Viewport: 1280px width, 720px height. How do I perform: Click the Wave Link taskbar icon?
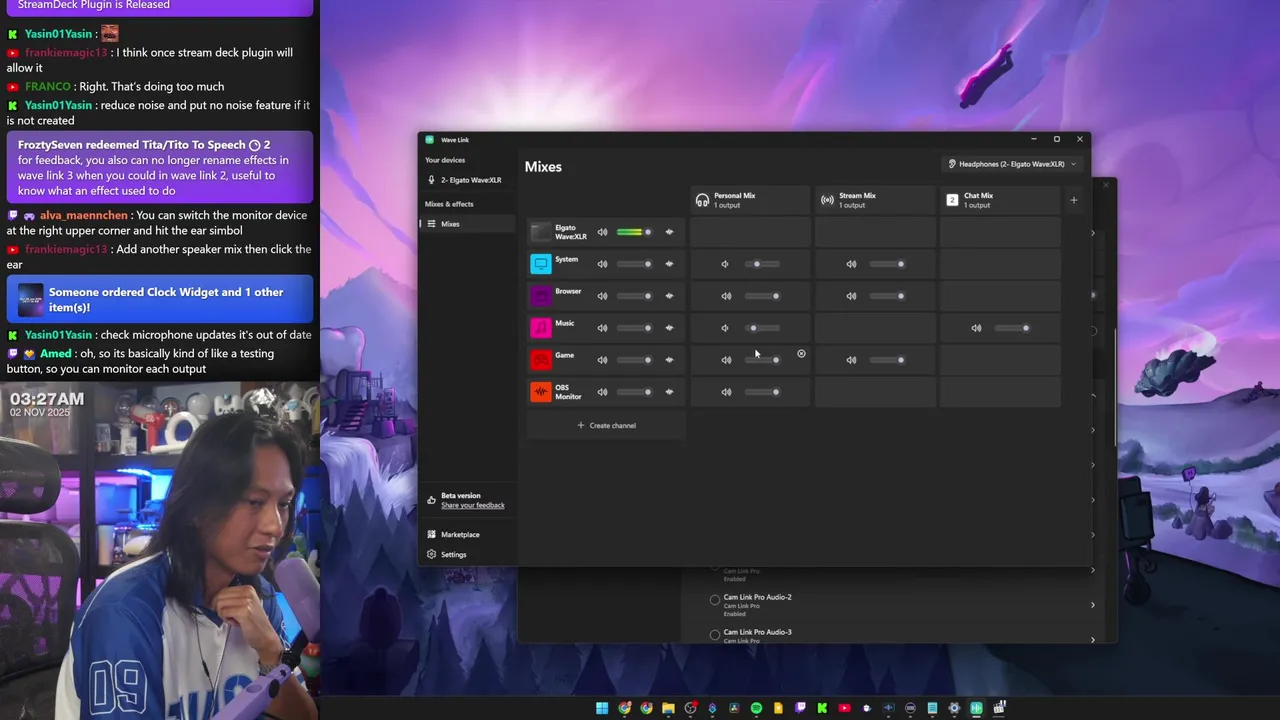(x=976, y=708)
